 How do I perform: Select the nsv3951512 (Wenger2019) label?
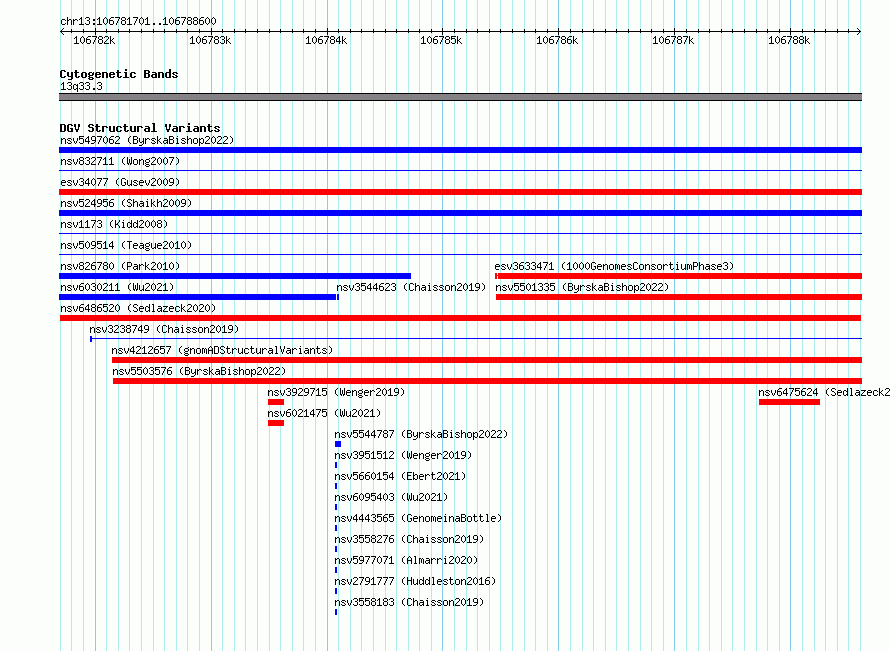403,455
